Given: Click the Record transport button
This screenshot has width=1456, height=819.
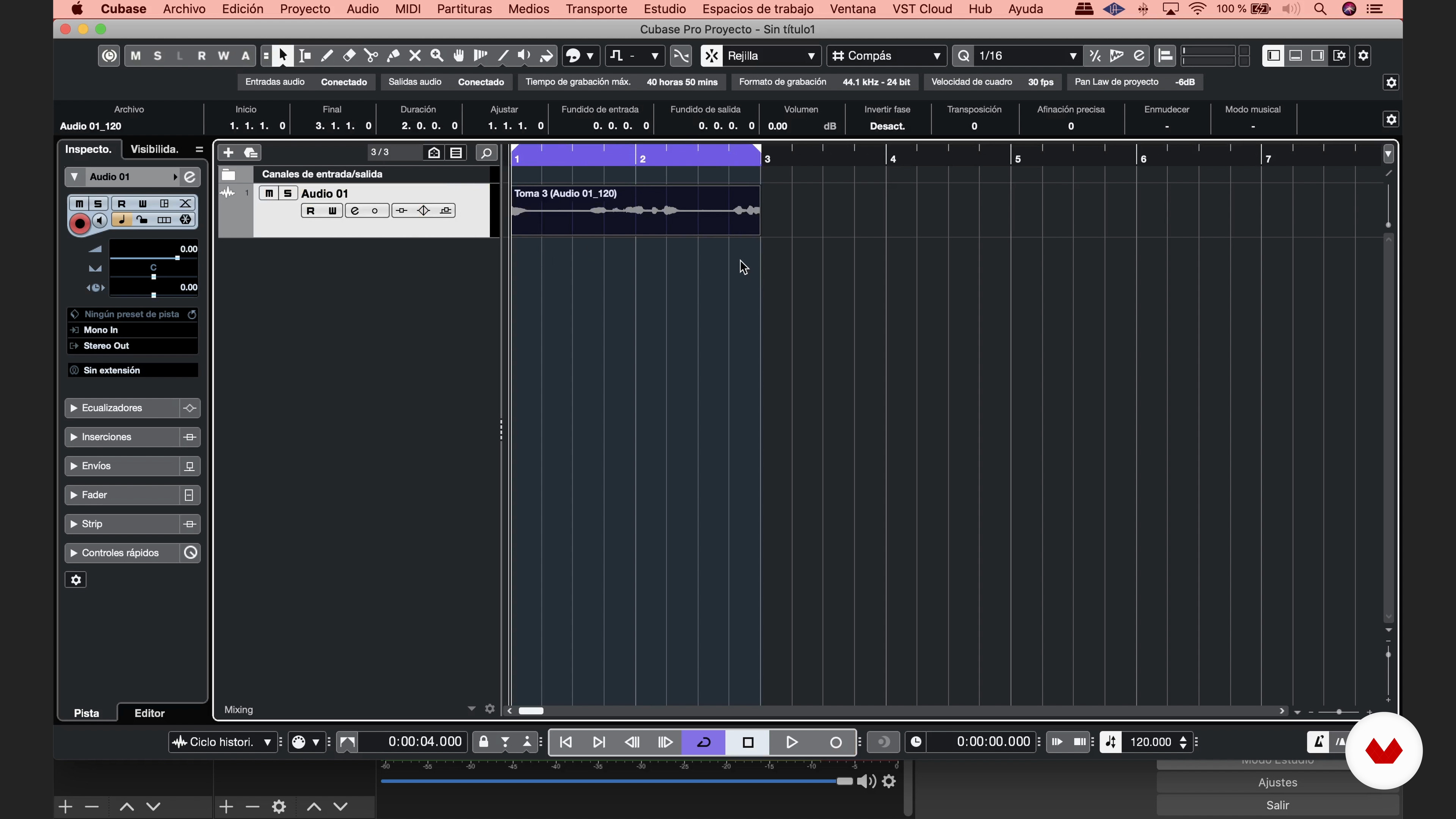Looking at the screenshot, I should (835, 742).
